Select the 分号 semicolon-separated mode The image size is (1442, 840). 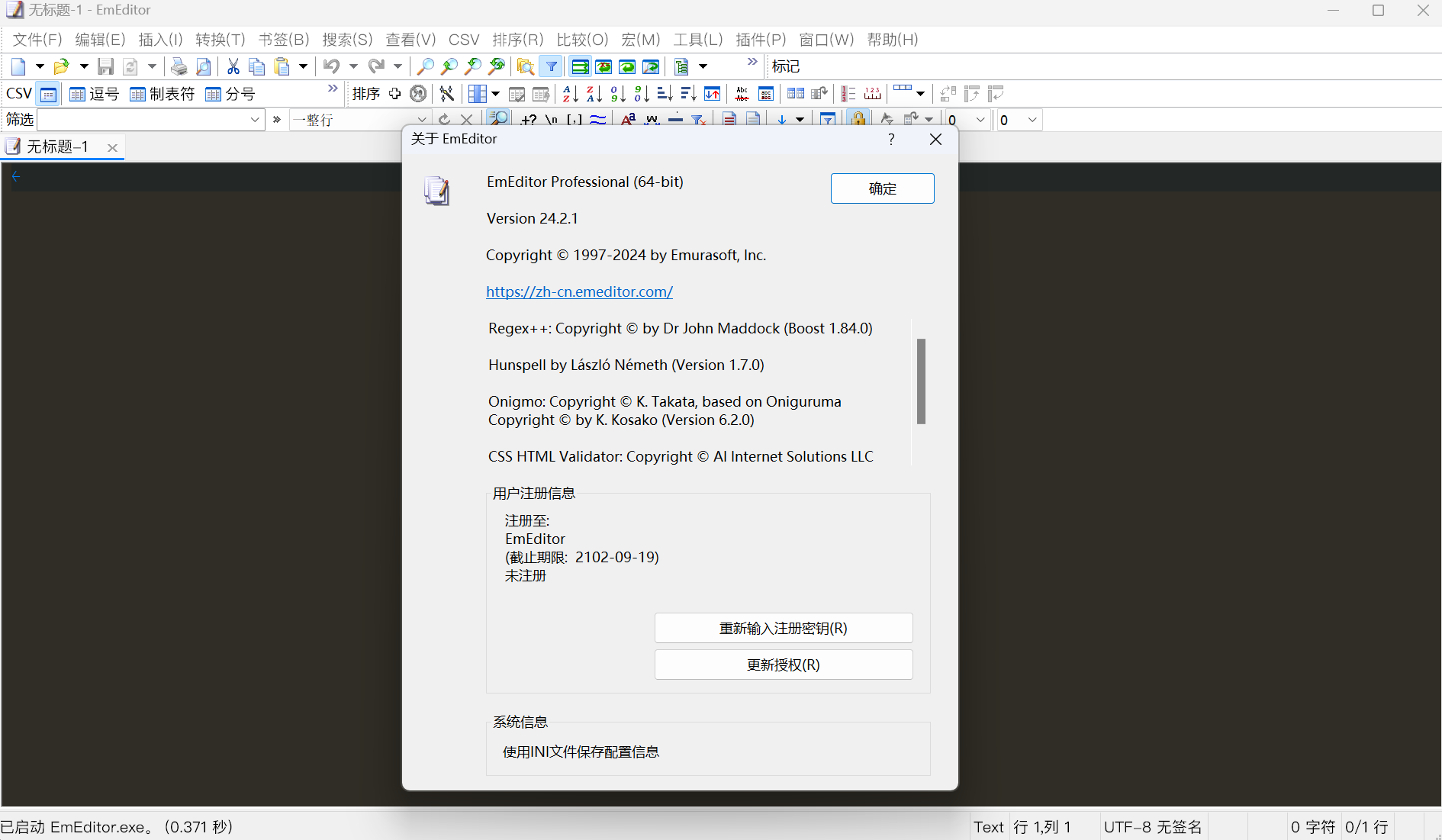coord(231,94)
